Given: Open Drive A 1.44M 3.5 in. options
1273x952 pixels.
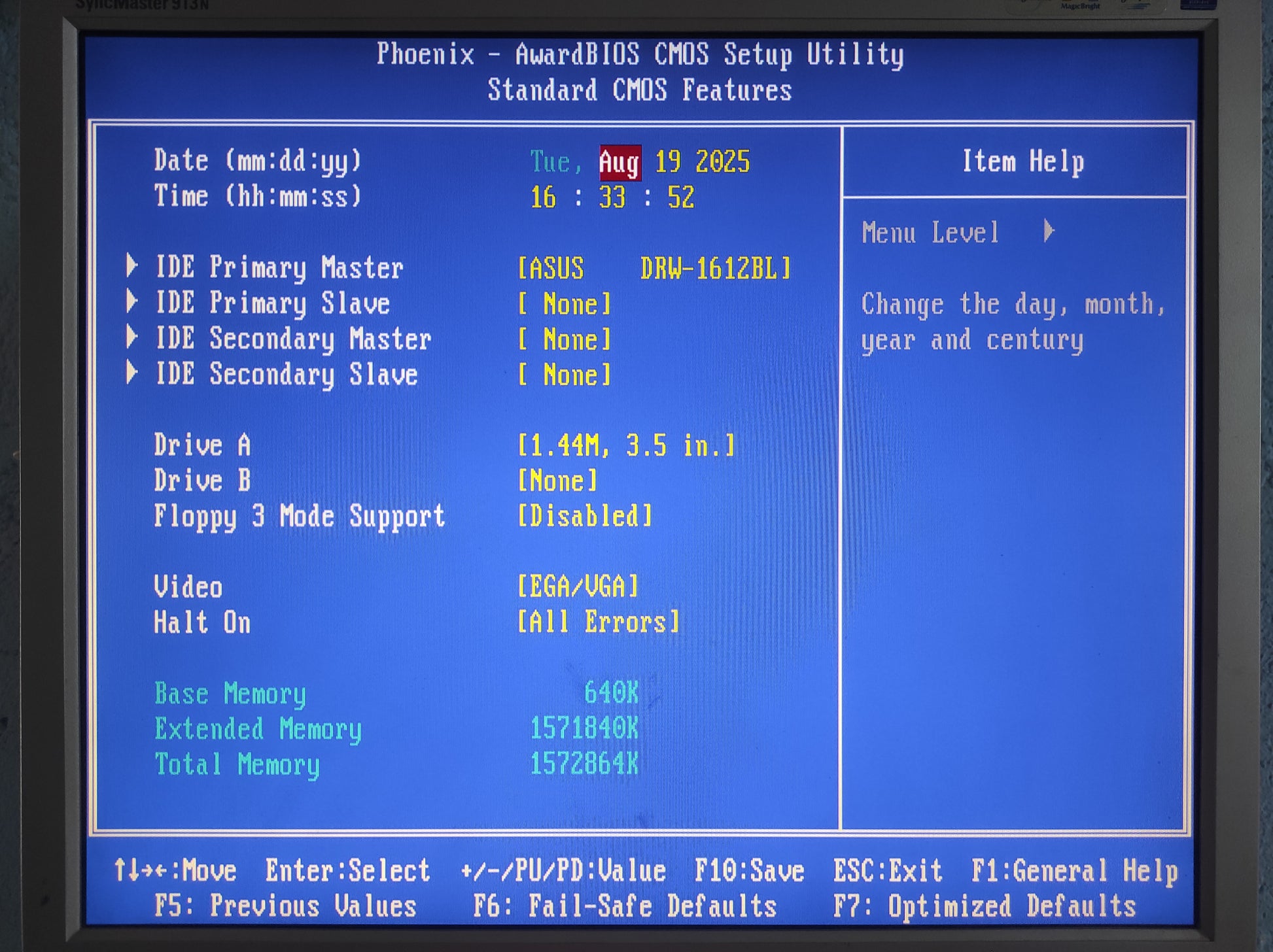Looking at the screenshot, I should [626, 445].
